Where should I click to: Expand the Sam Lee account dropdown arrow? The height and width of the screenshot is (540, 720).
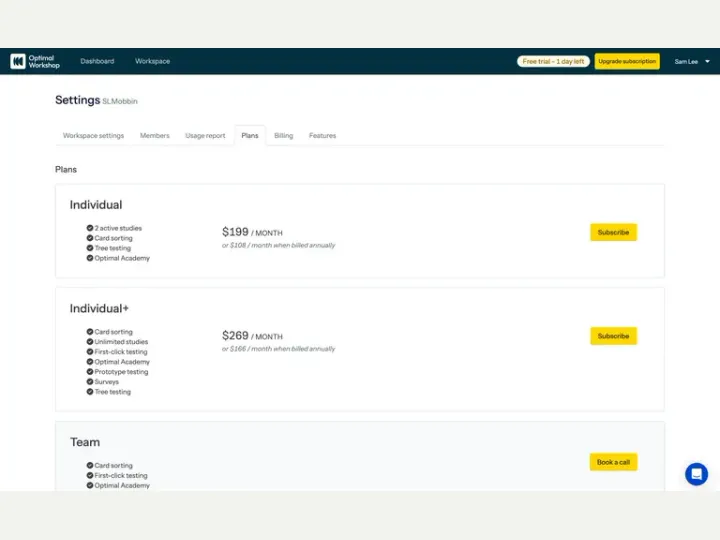(707, 62)
